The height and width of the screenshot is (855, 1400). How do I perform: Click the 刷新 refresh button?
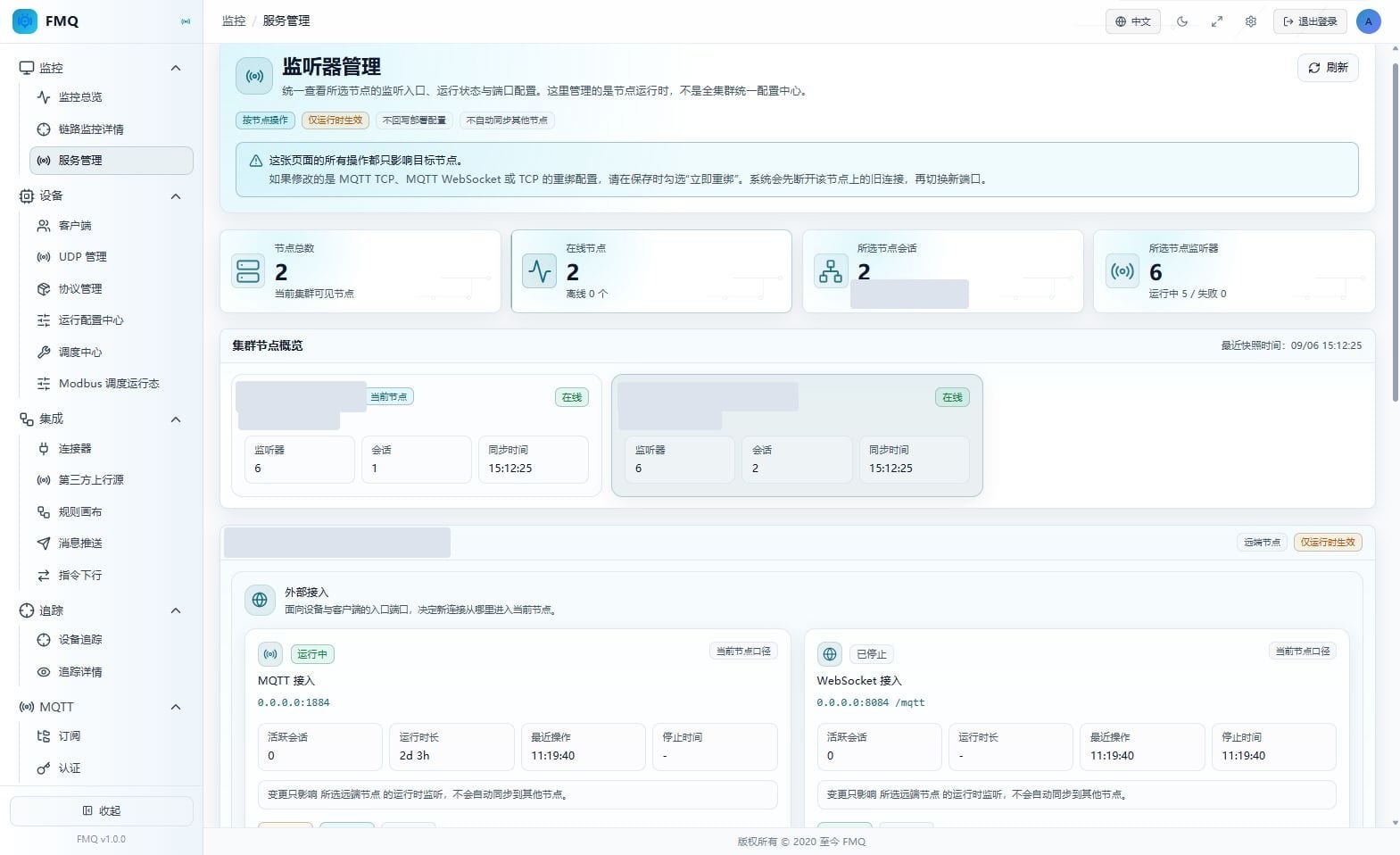coord(1328,68)
